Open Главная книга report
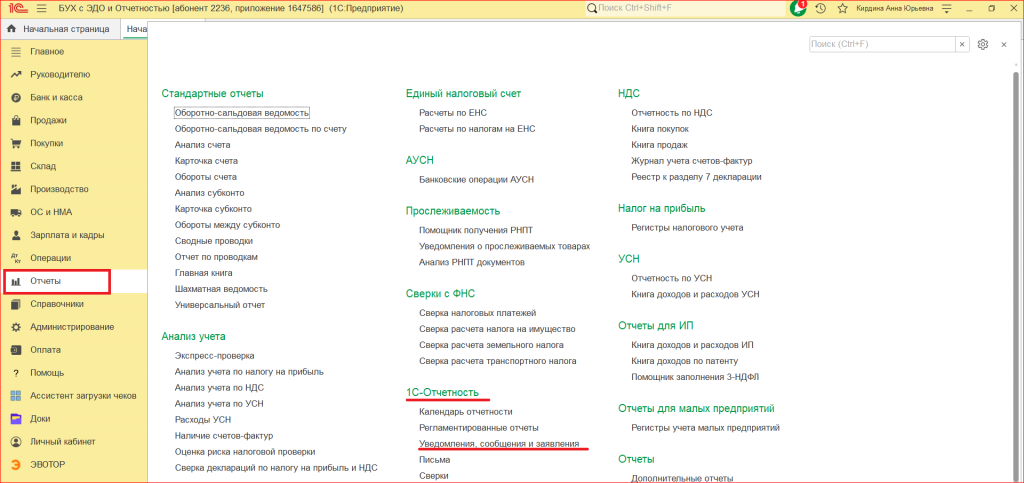The height and width of the screenshot is (483, 1024). [x=204, y=273]
